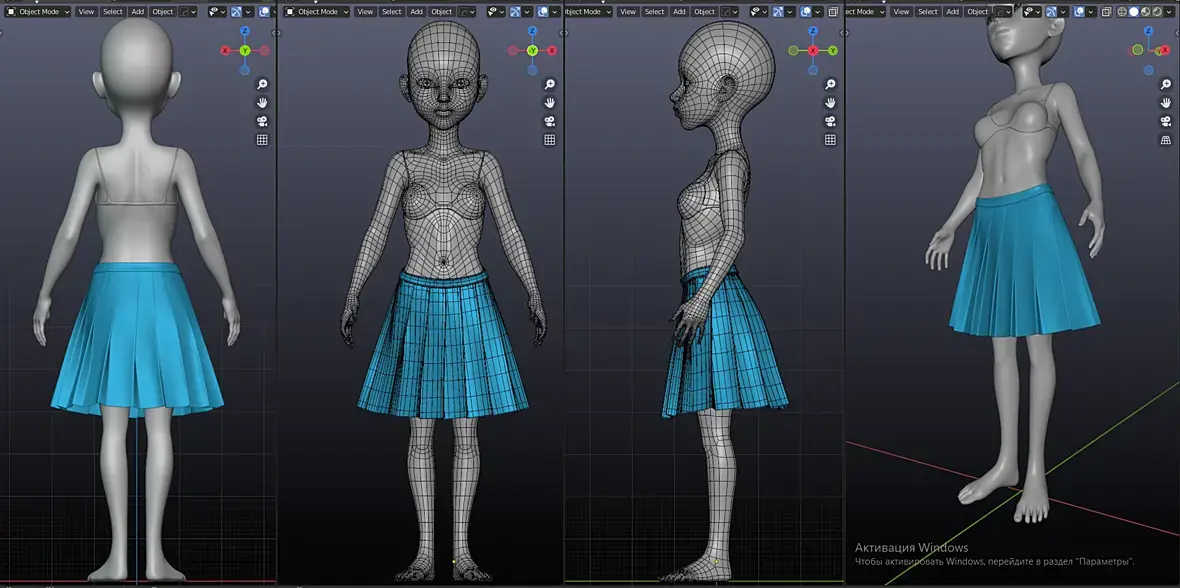The height and width of the screenshot is (588, 1180).
Task: Open View menu in back-view viewport
Action: coord(87,11)
